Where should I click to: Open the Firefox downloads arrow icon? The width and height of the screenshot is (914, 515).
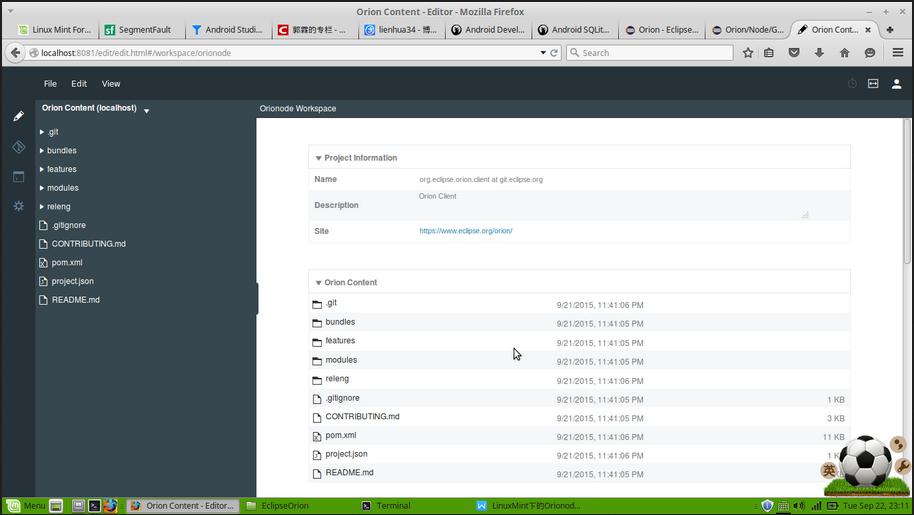(819, 52)
